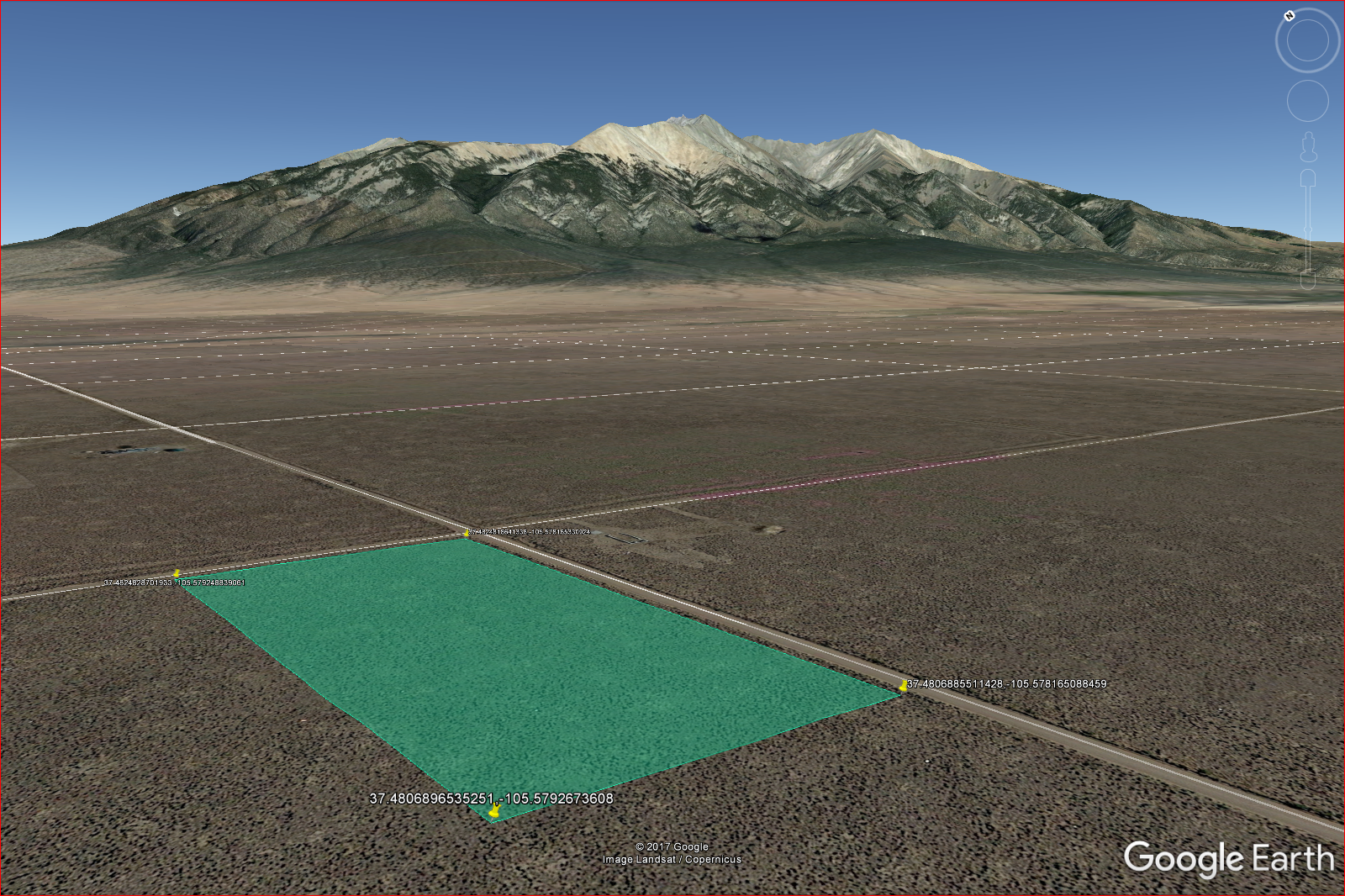The width and height of the screenshot is (1345, 896).
Task: Select the yellow pushpin at 37.4806885511428
Action: coord(904,686)
